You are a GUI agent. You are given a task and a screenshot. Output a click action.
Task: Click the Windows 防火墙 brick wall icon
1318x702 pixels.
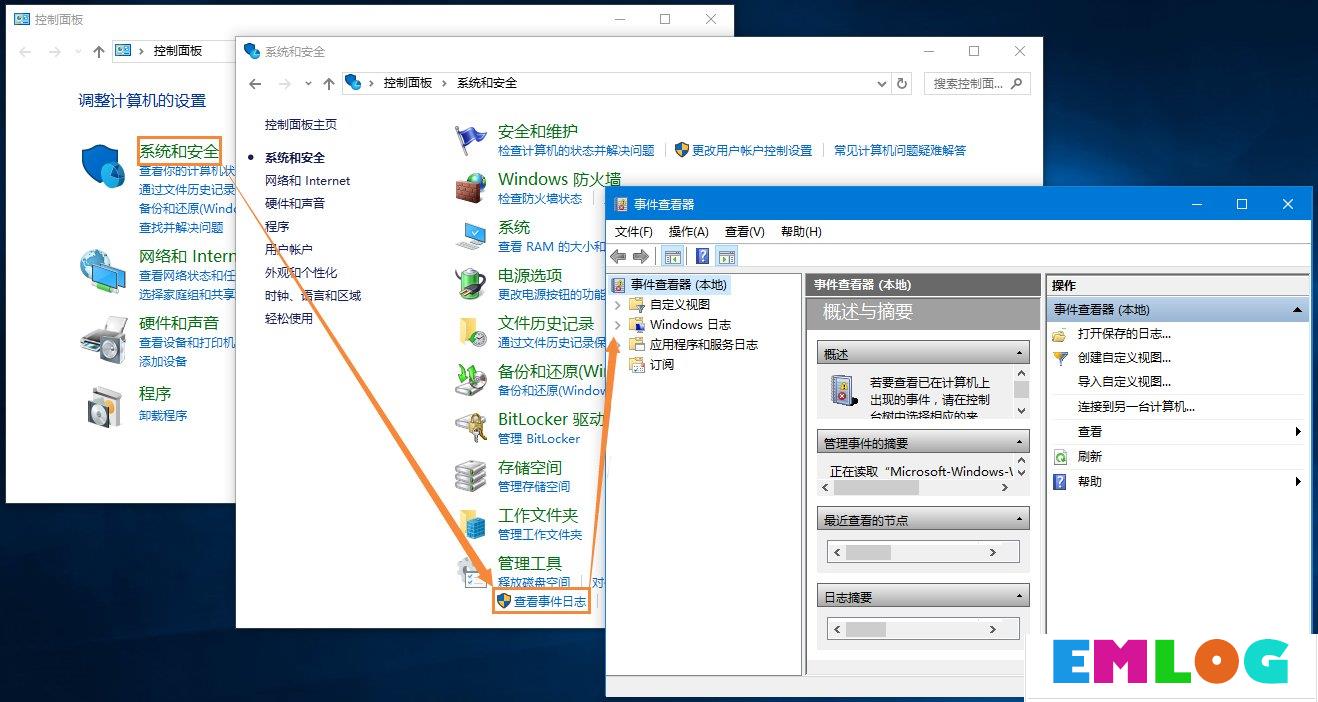point(471,189)
